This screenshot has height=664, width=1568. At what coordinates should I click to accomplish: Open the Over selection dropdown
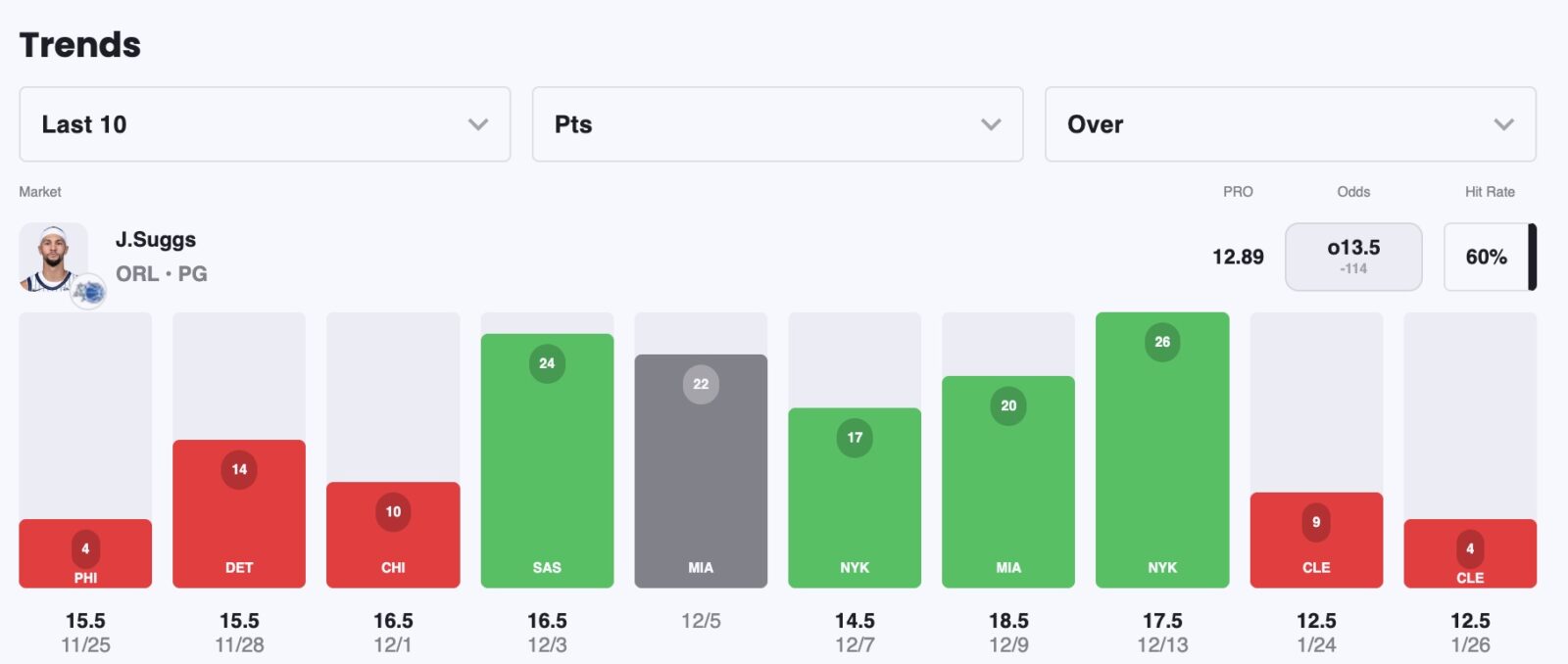(x=1290, y=124)
